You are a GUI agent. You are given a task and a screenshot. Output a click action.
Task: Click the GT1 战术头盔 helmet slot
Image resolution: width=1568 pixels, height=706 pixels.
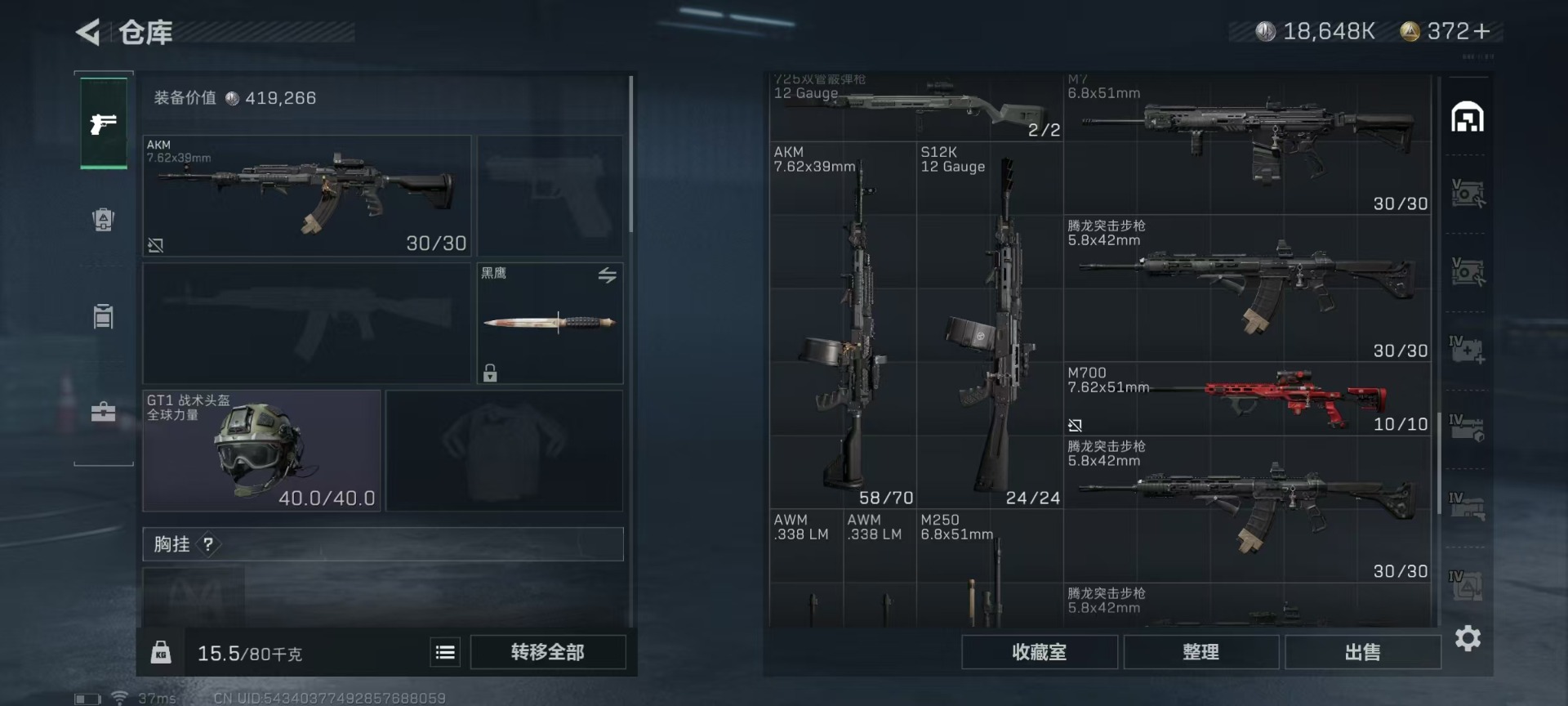pyautogui.click(x=261, y=450)
